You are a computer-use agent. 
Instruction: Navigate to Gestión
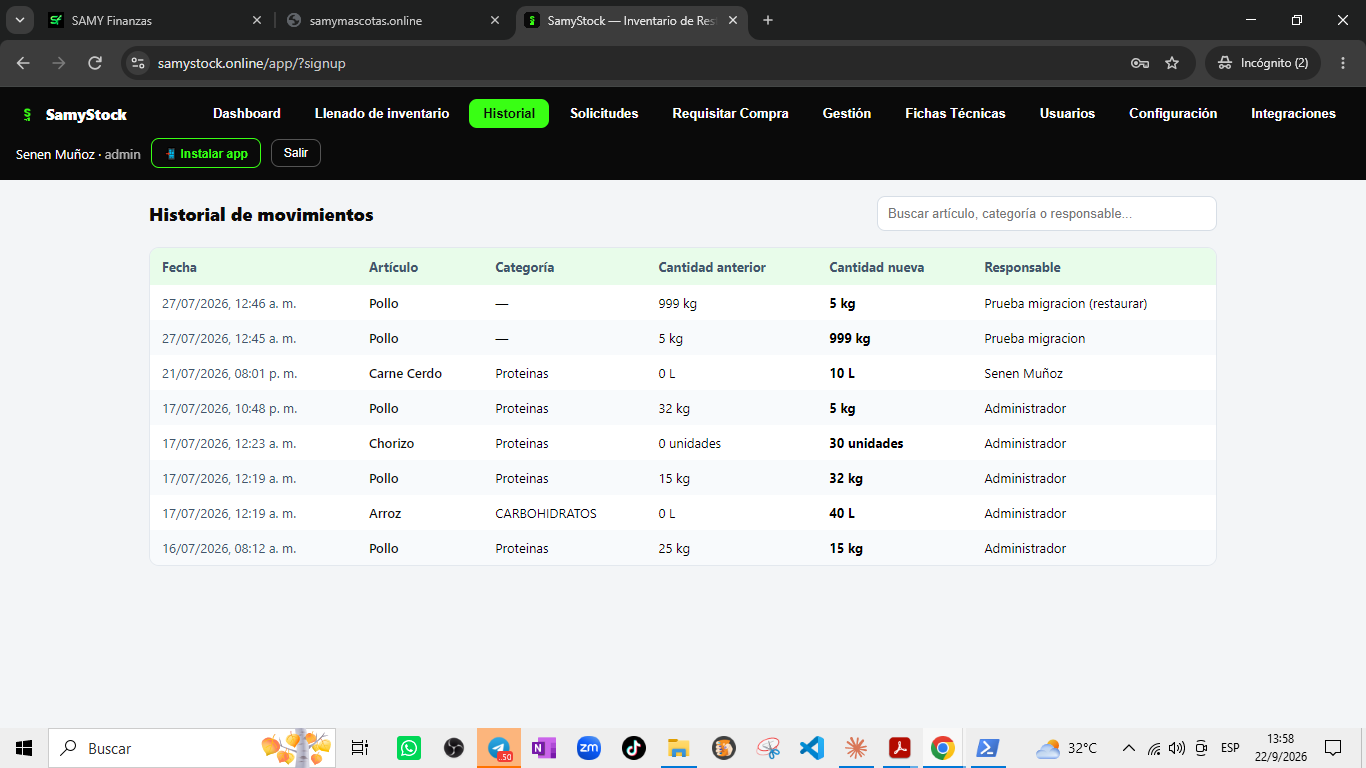847,114
